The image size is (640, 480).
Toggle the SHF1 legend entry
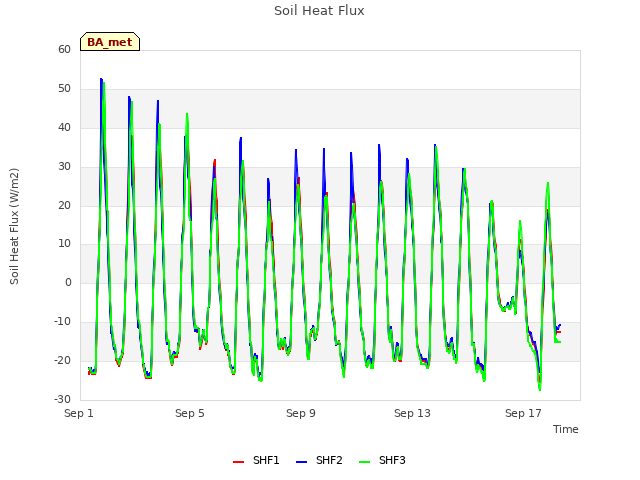click(x=256, y=460)
